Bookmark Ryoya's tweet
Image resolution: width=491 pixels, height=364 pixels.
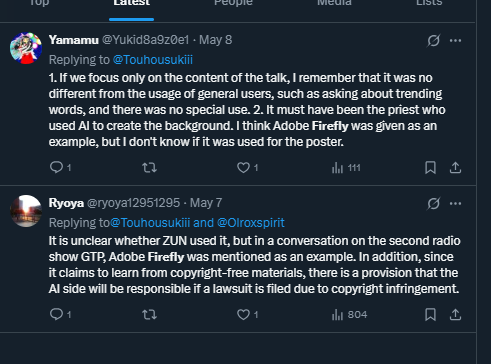[430, 314]
